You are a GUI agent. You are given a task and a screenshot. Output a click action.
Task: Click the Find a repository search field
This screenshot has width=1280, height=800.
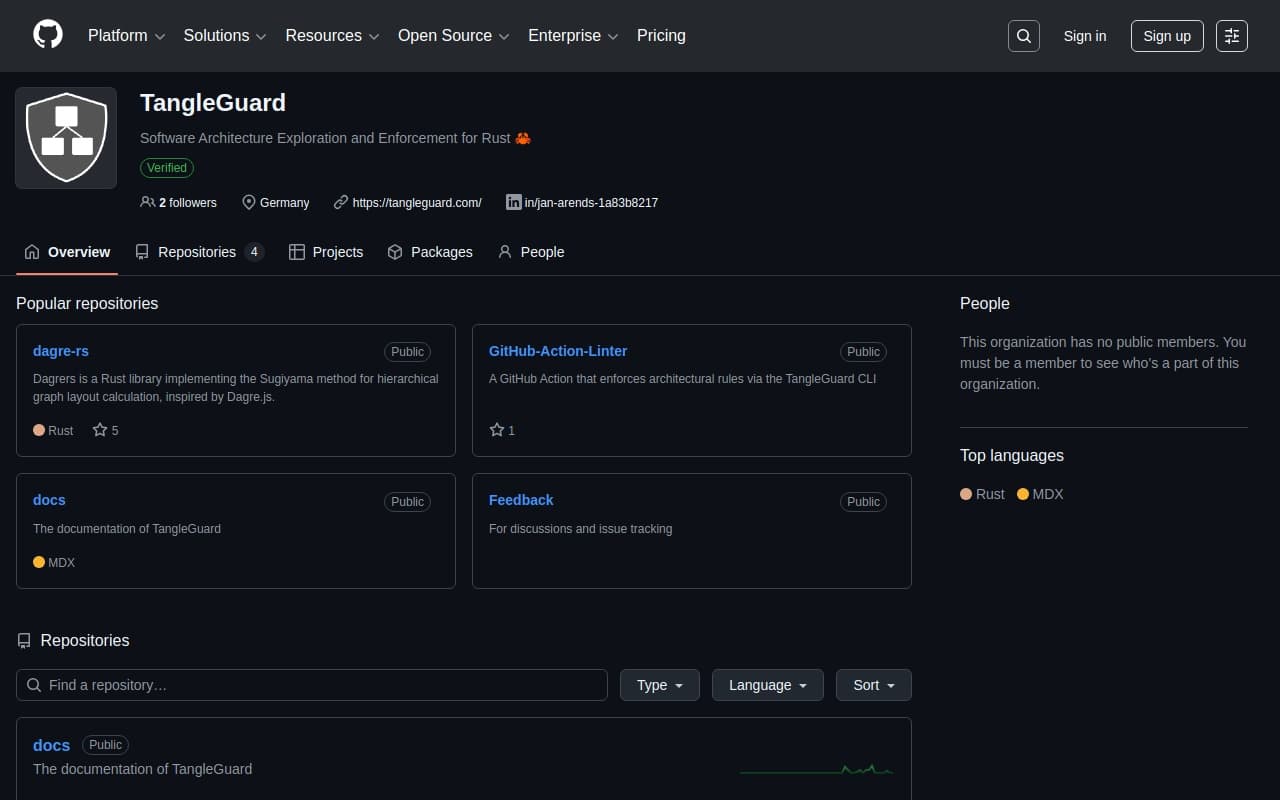coord(311,685)
